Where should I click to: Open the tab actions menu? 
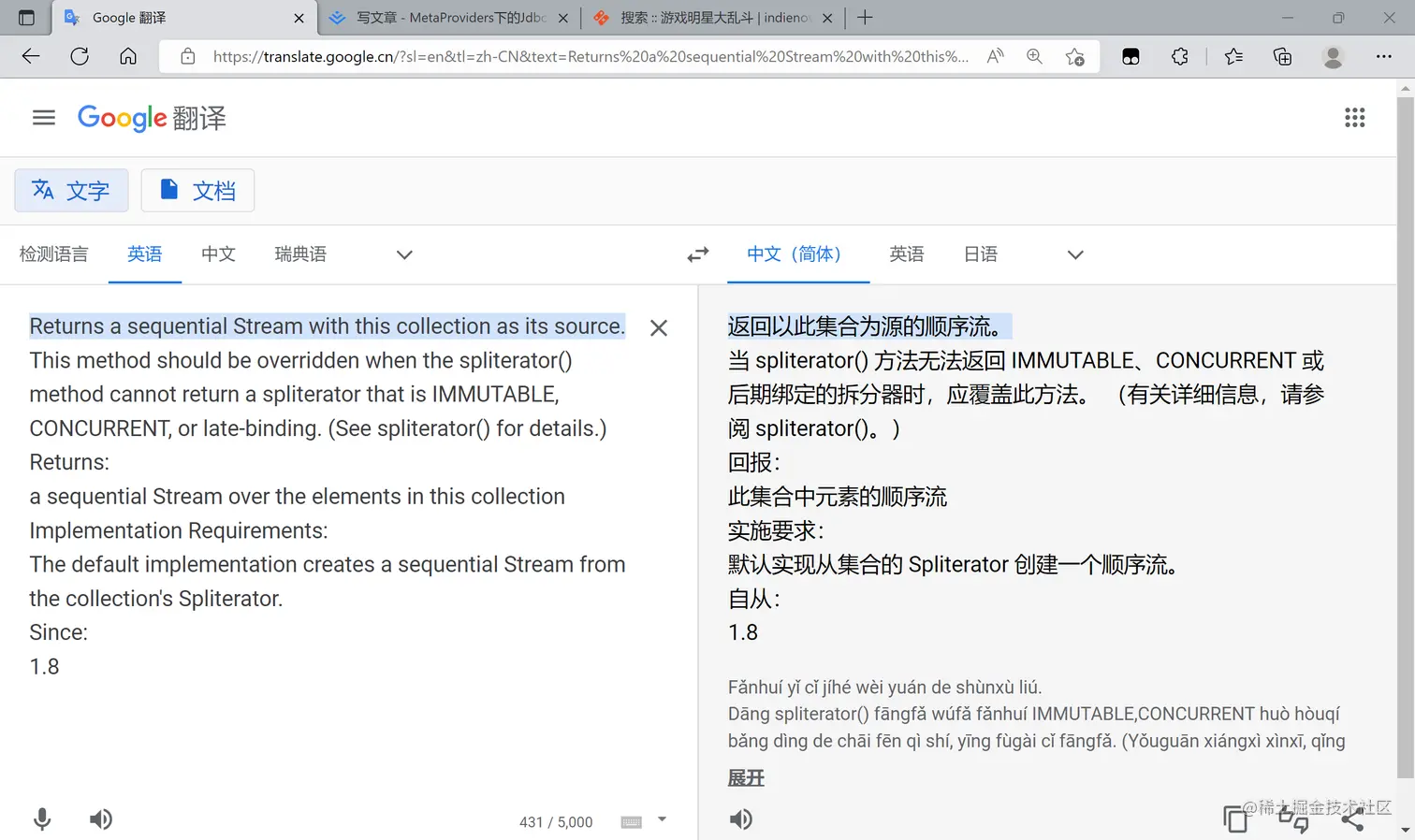[x=26, y=18]
